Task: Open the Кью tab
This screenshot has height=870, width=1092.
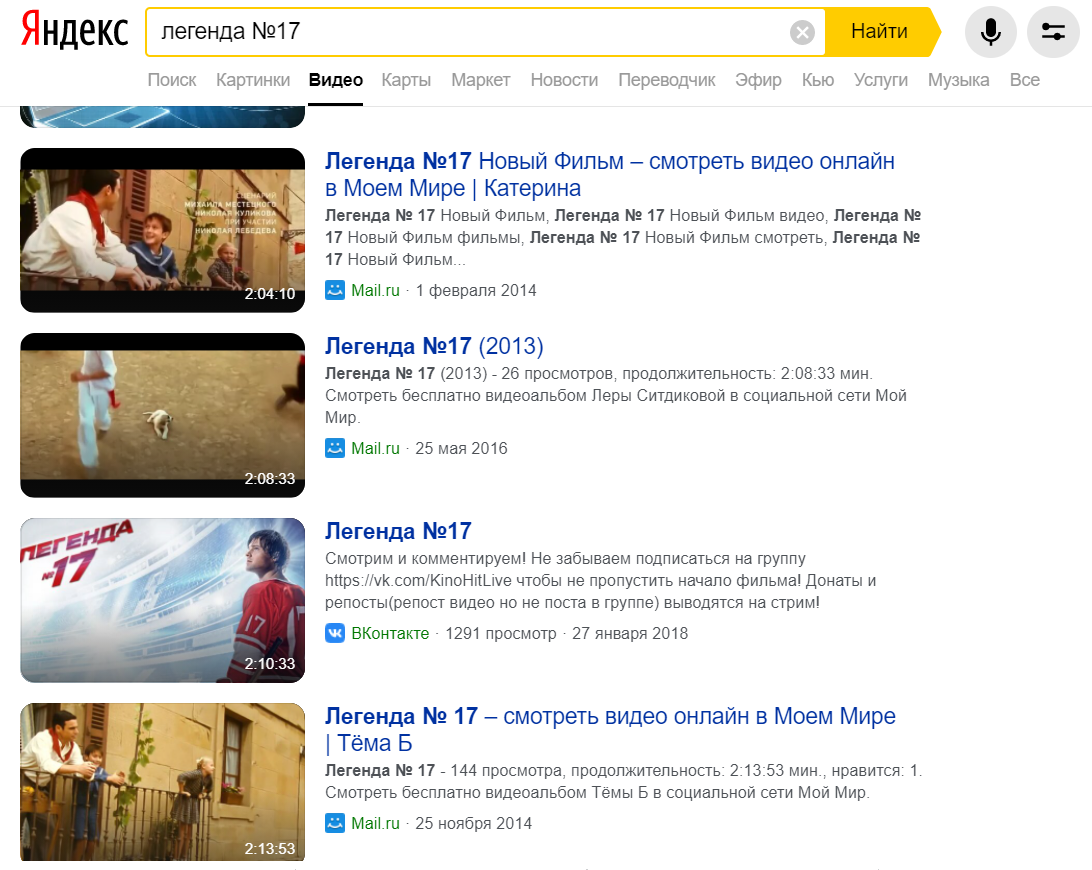Action: click(818, 80)
